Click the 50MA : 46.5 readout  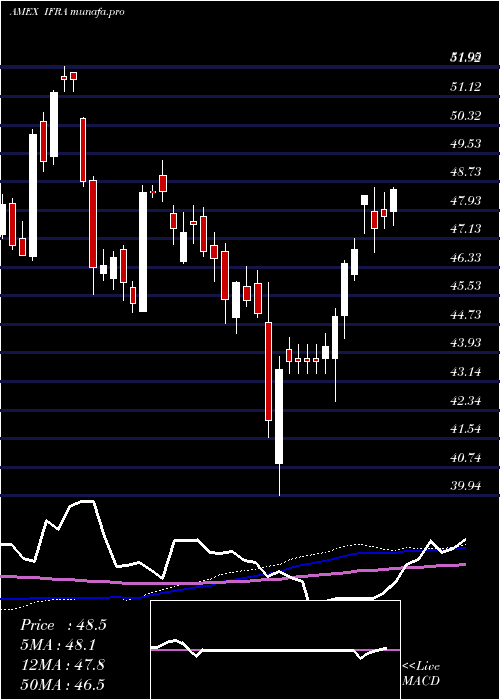63,684
